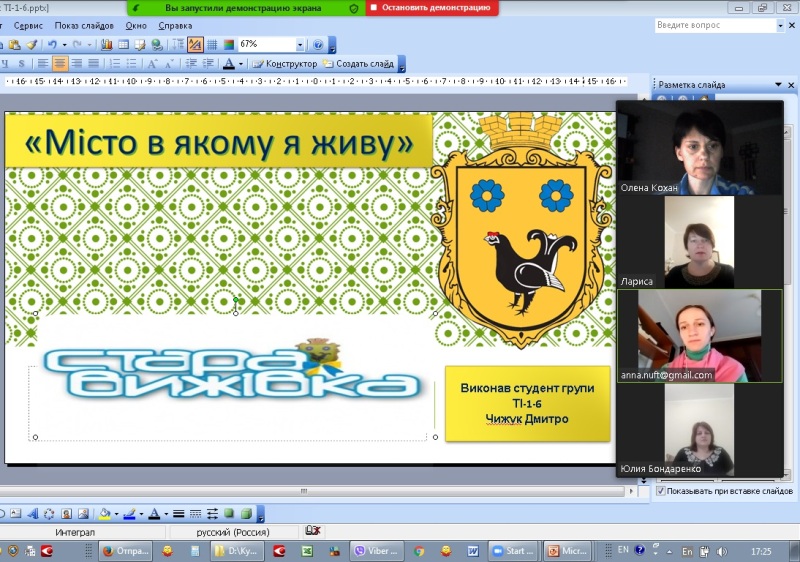Expand the font color dropdown arrow
The image size is (800, 562).
[x=241, y=64]
